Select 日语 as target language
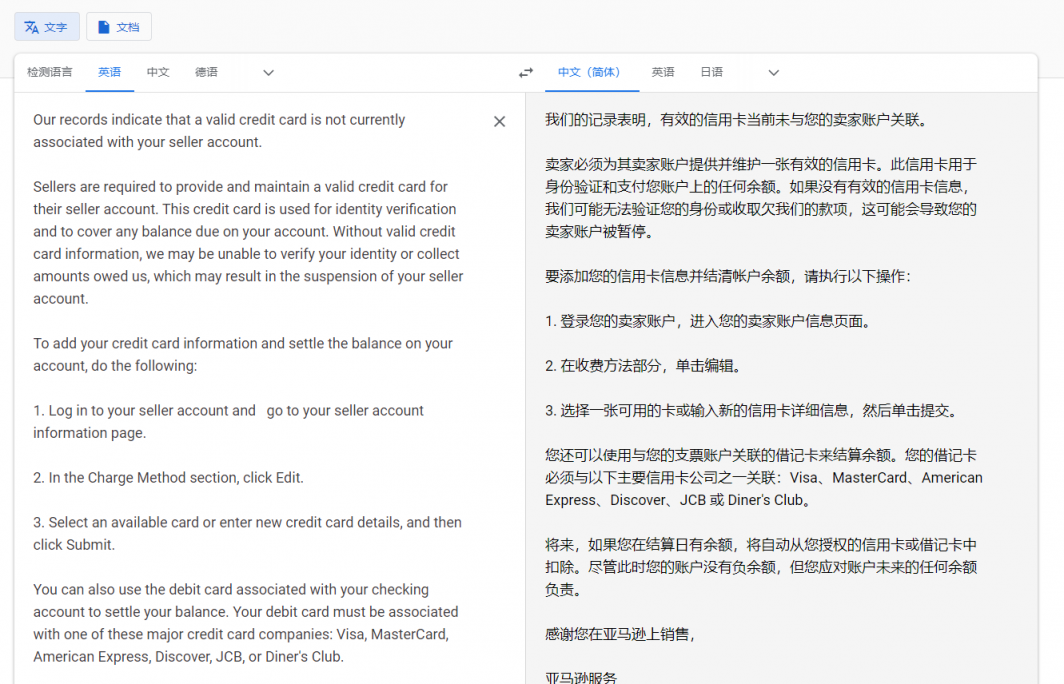 click(x=711, y=72)
